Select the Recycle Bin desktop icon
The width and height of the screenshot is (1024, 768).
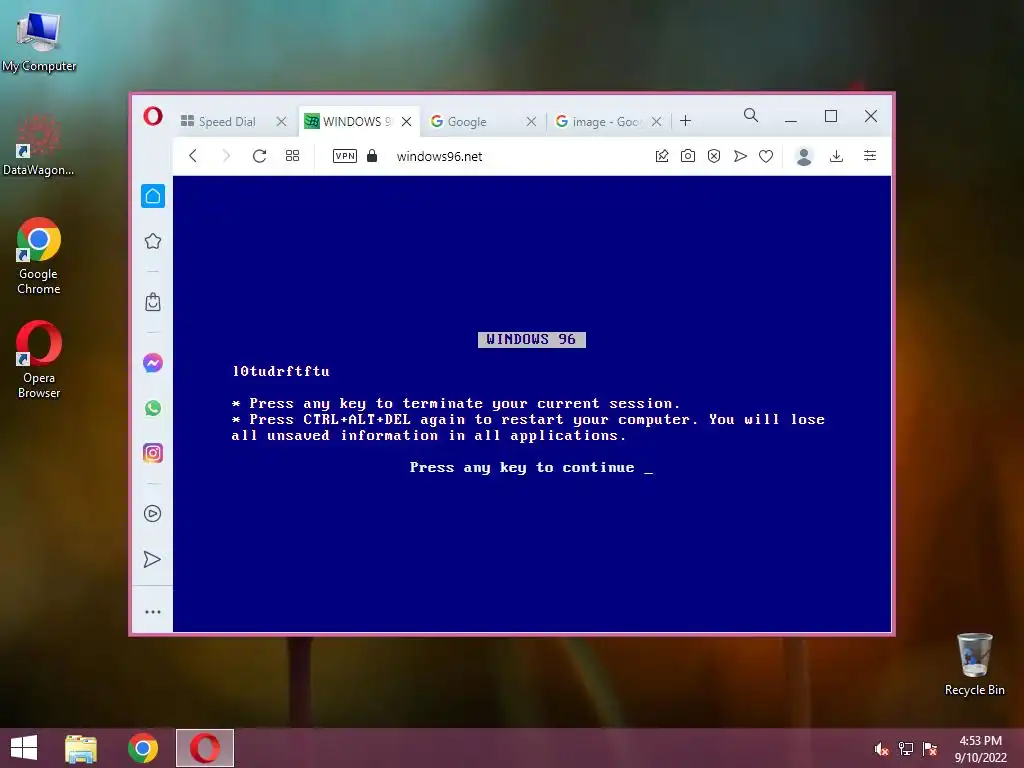(x=974, y=664)
